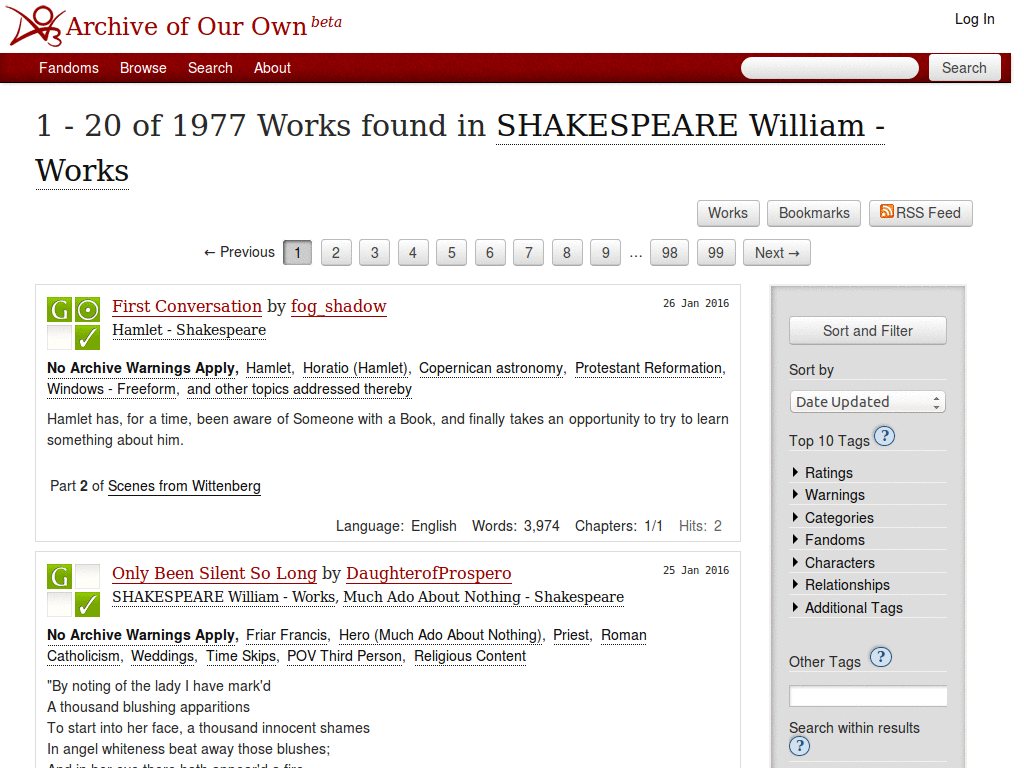This screenshot has width=1024, height=768.
Task: Click the Time Skips tag
Action: pos(241,656)
